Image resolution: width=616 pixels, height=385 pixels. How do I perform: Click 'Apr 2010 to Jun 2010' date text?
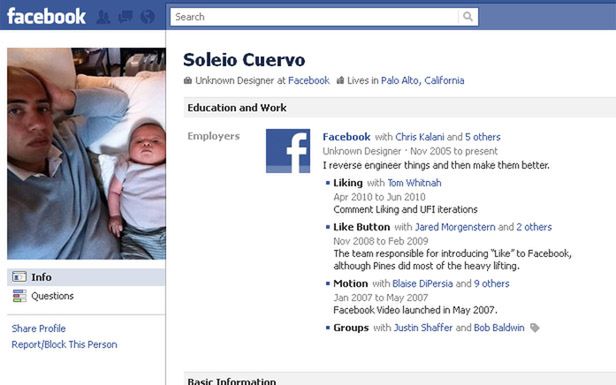click(380, 197)
